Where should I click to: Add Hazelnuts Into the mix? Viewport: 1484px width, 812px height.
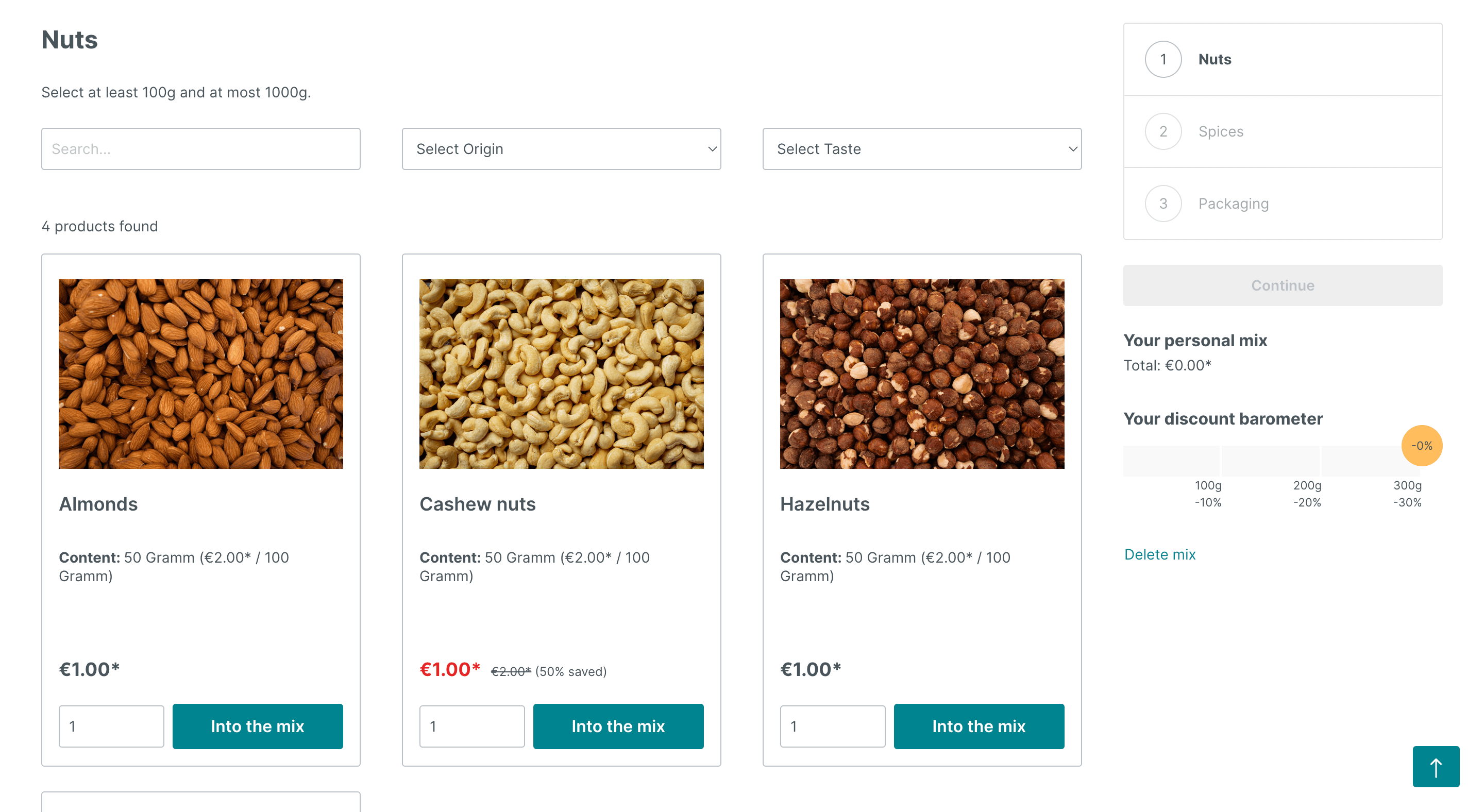[978, 725]
